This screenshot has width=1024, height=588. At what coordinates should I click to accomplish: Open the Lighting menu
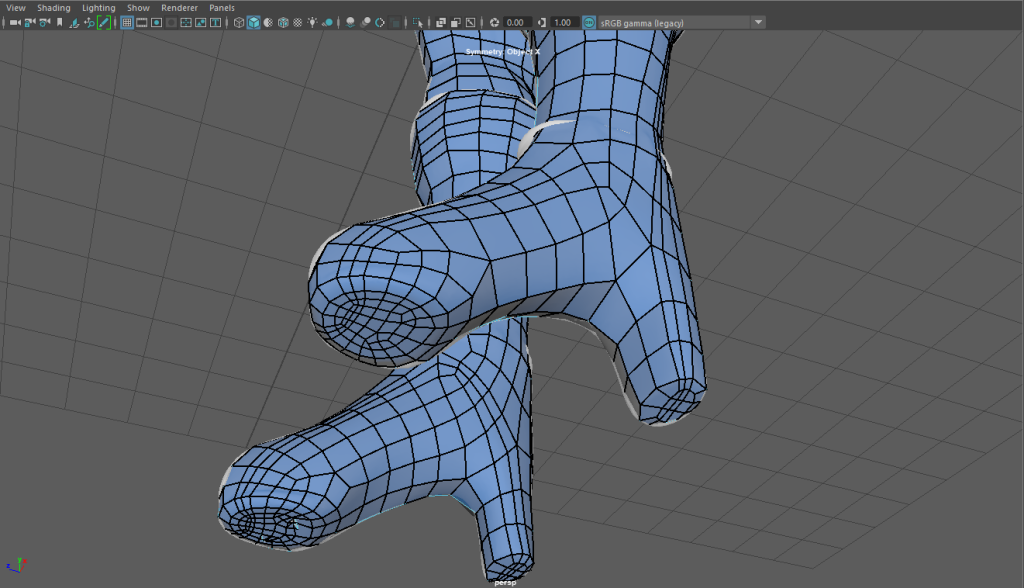[98, 7]
